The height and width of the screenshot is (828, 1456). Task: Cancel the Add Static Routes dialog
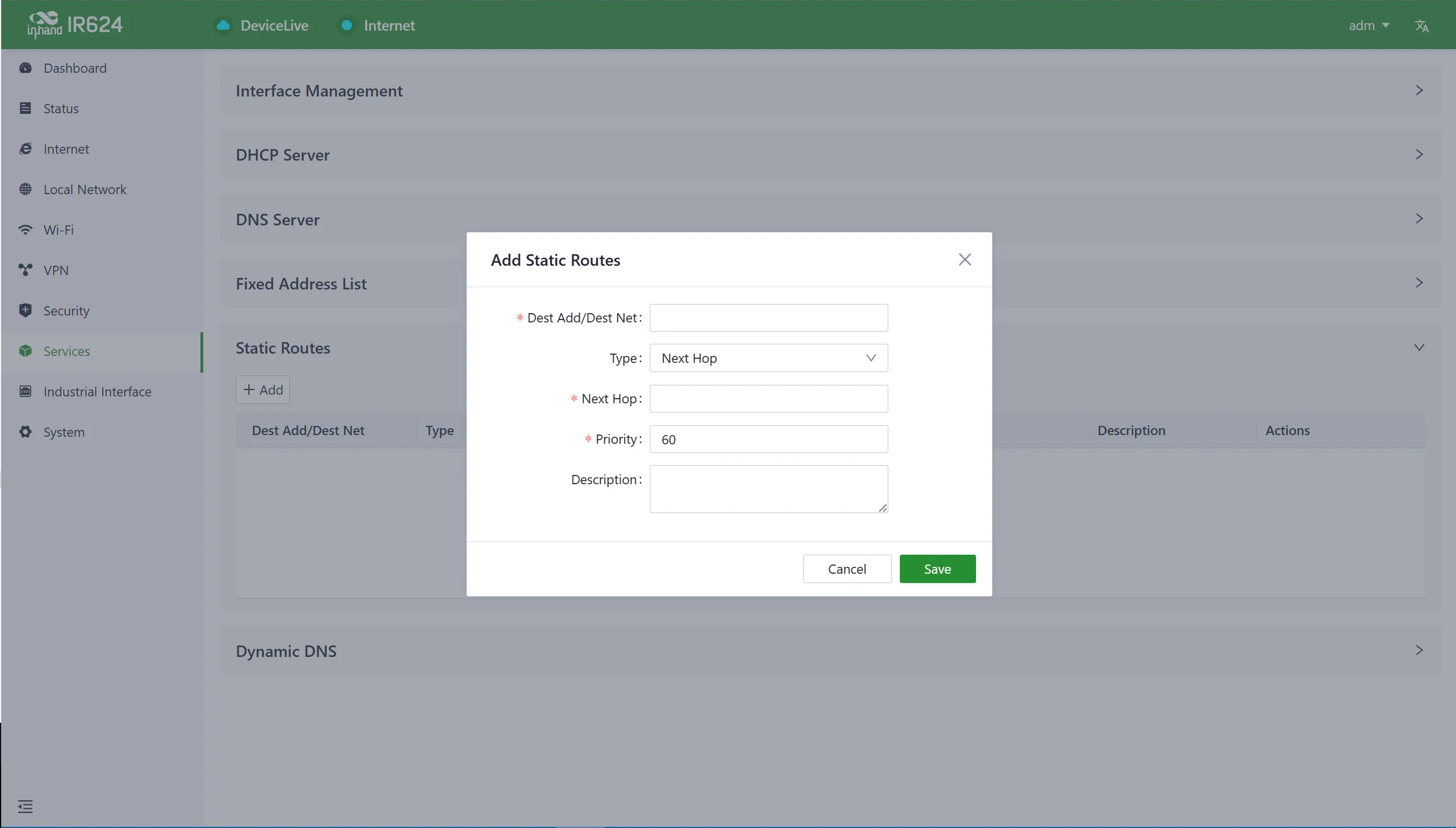point(847,569)
